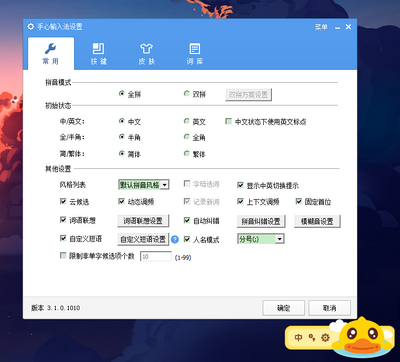
Task: Select the 半角 radio button
Action: tap(122, 137)
